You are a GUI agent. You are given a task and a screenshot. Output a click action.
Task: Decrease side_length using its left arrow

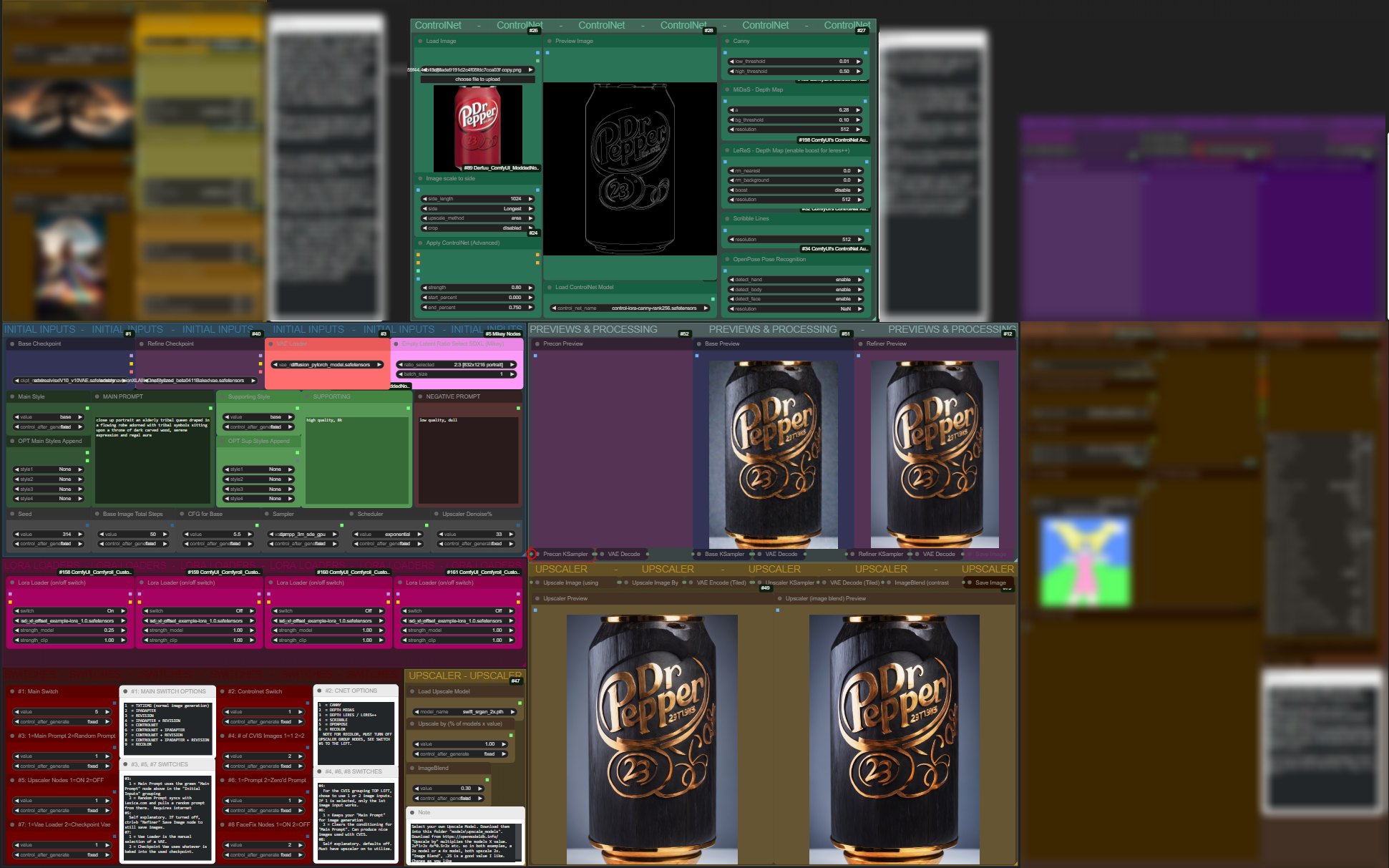(424, 199)
